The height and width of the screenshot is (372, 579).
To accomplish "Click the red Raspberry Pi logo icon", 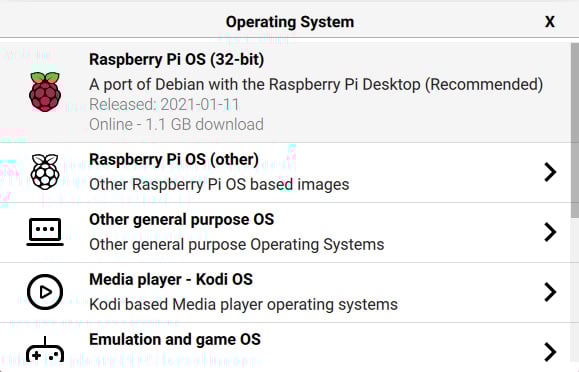I will 45,92.
